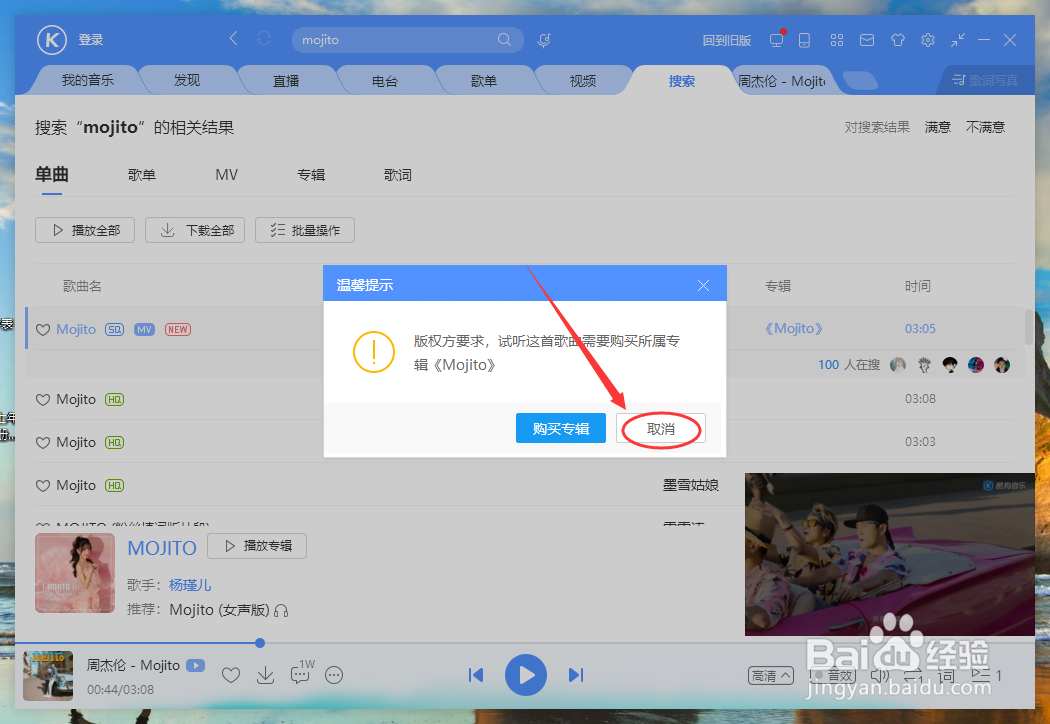
Task: Click the MV badge on Mojito row
Action: pos(144,330)
